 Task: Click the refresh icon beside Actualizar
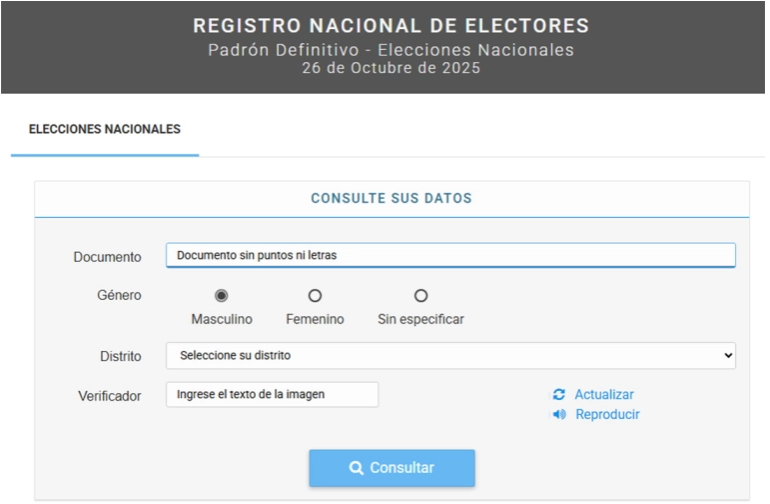[559, 395]
